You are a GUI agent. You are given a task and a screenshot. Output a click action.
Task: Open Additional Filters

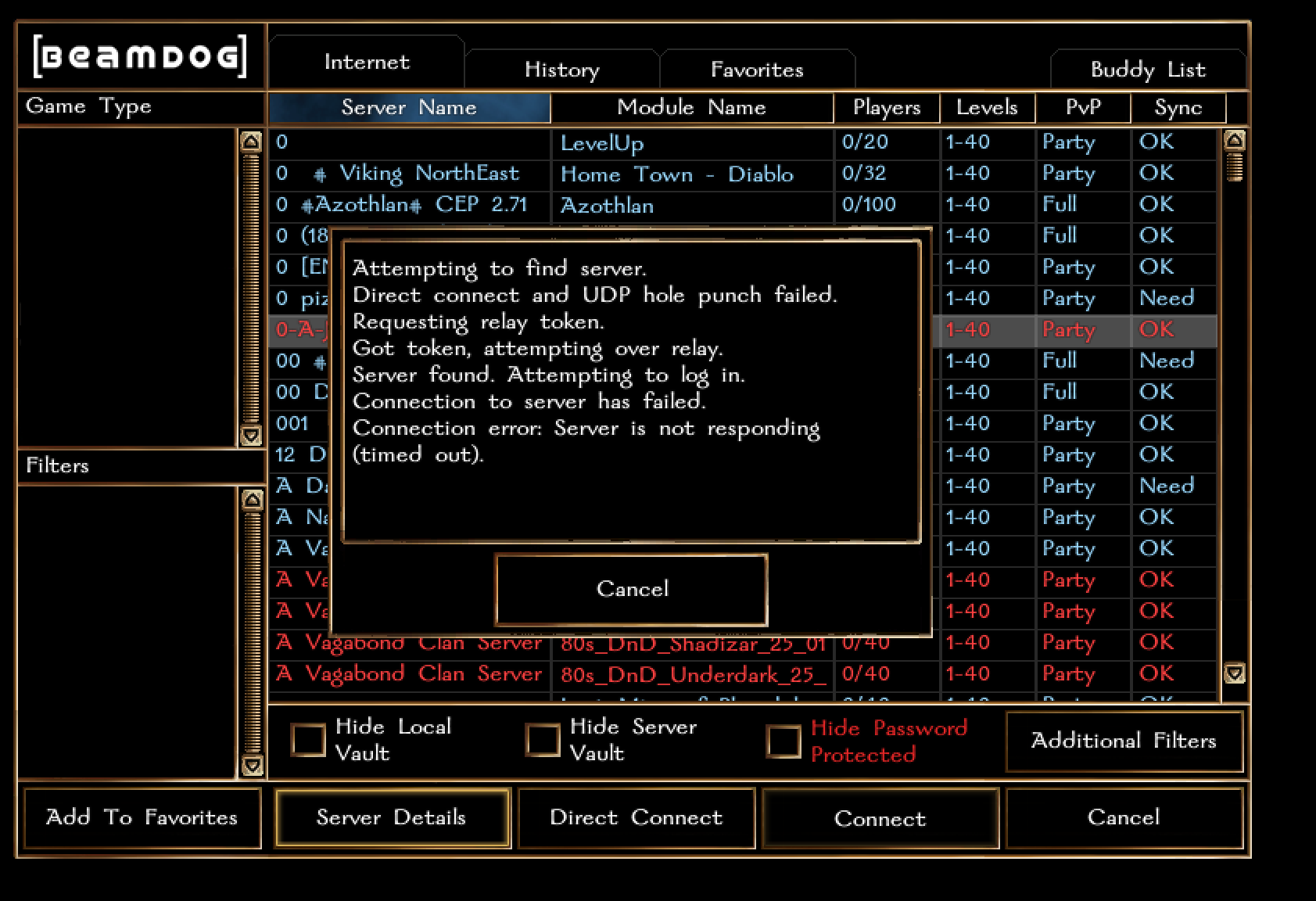(1124, 741)
